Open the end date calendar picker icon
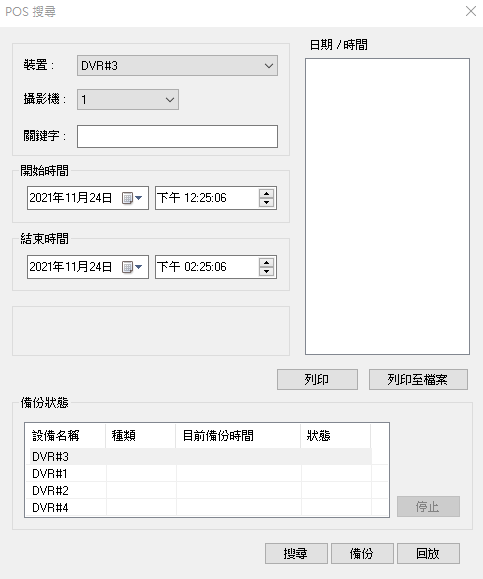Image resolution: width=483 pixels, height=579 pixels. point(132,267)
